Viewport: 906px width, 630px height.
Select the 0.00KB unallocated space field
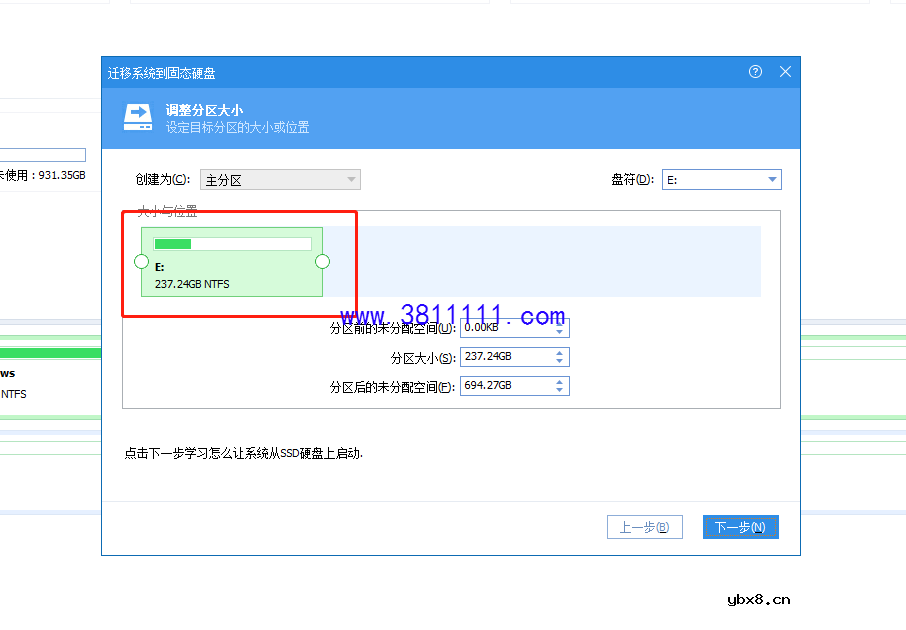point(505,327)
